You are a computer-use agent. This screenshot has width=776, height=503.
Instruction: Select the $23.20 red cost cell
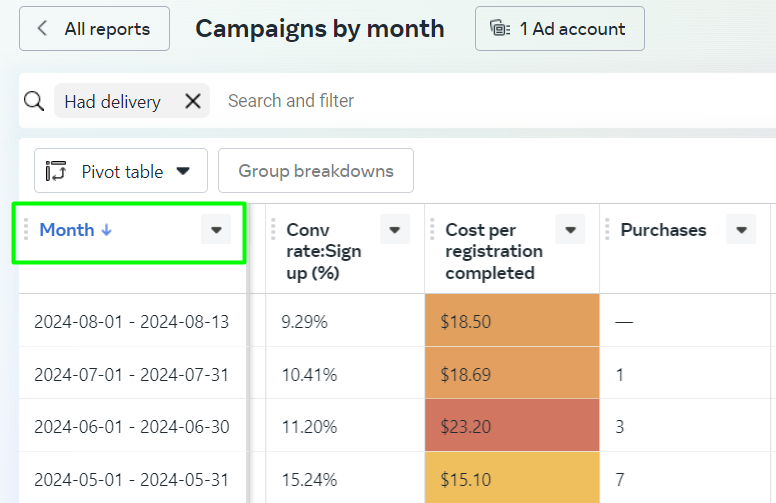pyautogui.click(x=512, y=426)
